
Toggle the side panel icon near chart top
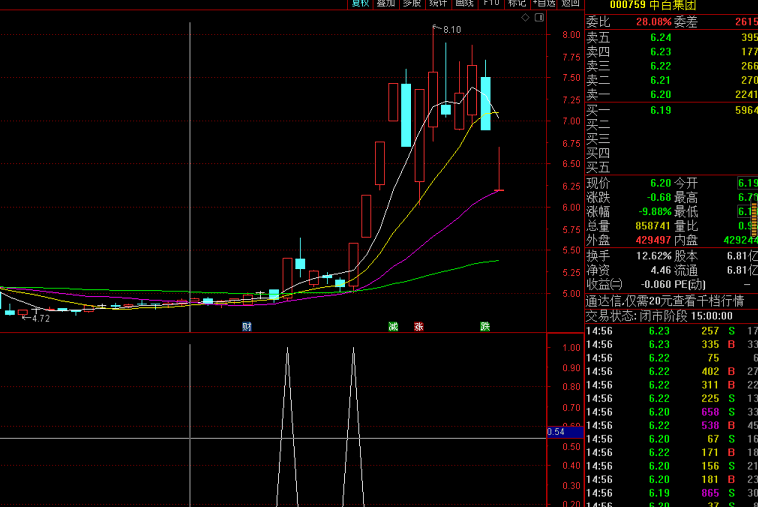point(539,18)
